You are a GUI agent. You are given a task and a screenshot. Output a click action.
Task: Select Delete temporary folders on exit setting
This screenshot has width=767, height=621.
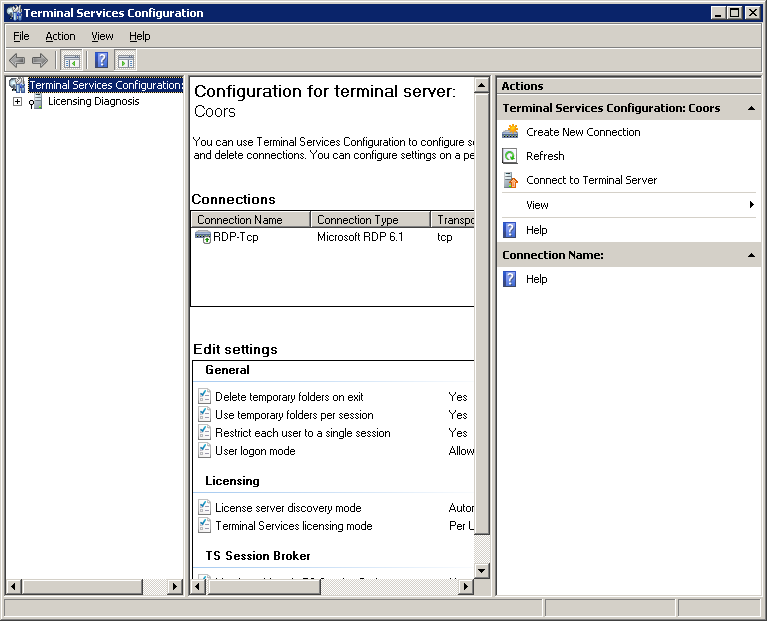pos(289,397)
